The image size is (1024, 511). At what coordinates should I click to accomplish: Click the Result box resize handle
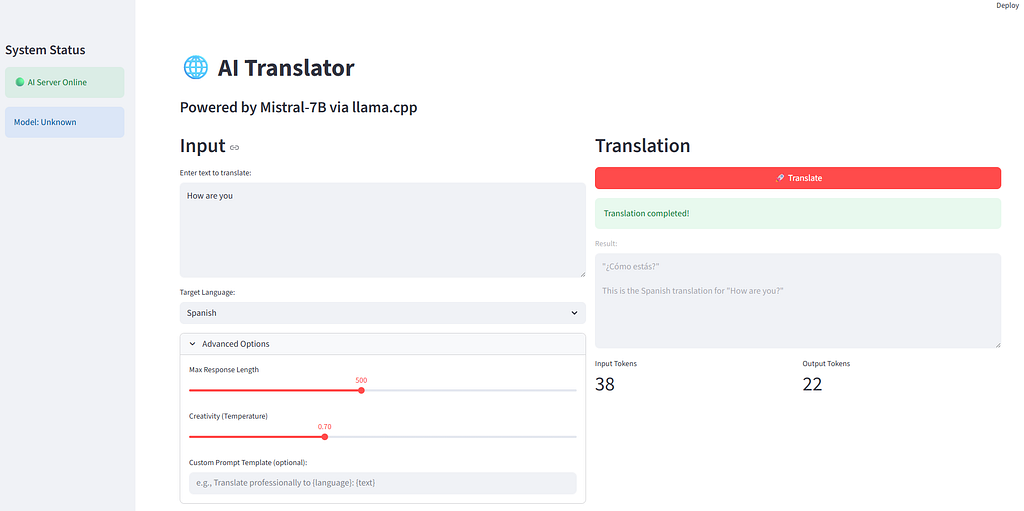point(996,343)
